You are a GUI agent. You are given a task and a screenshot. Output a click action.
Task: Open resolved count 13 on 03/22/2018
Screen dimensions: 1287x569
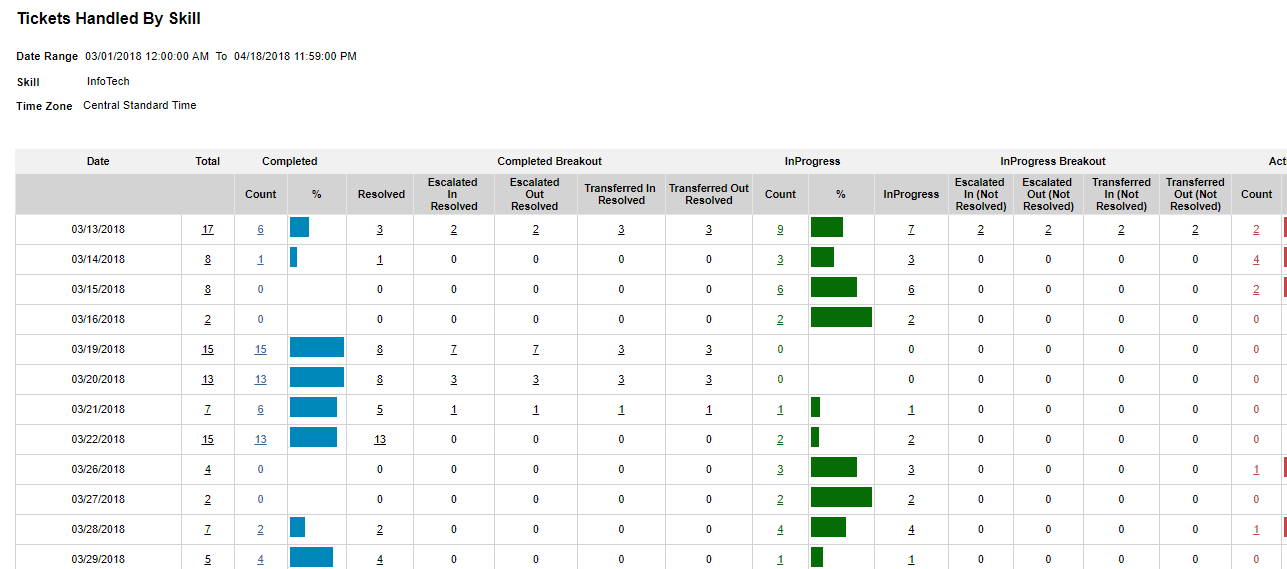click(x=380, y=440)
